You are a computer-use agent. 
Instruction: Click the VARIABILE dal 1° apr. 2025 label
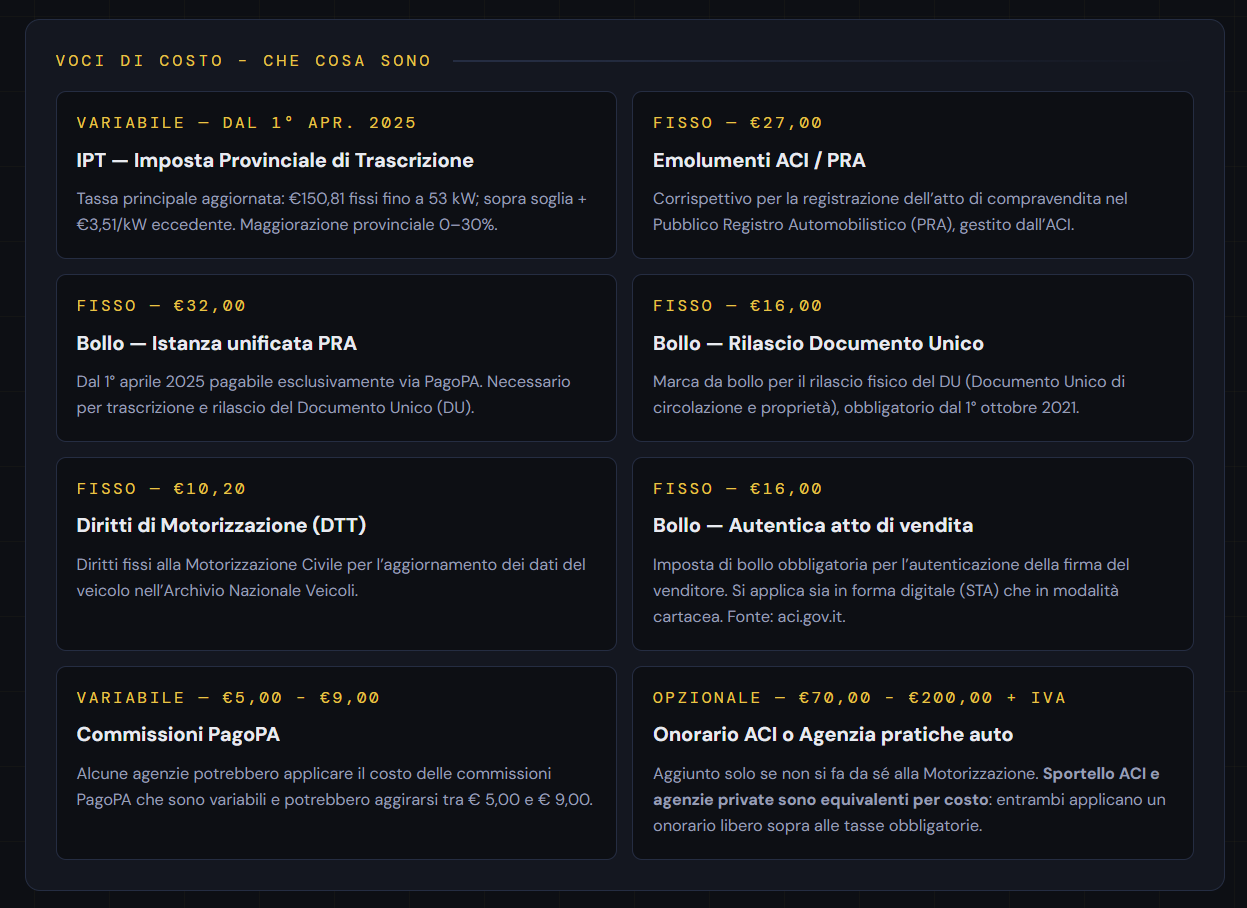(247, 123)
